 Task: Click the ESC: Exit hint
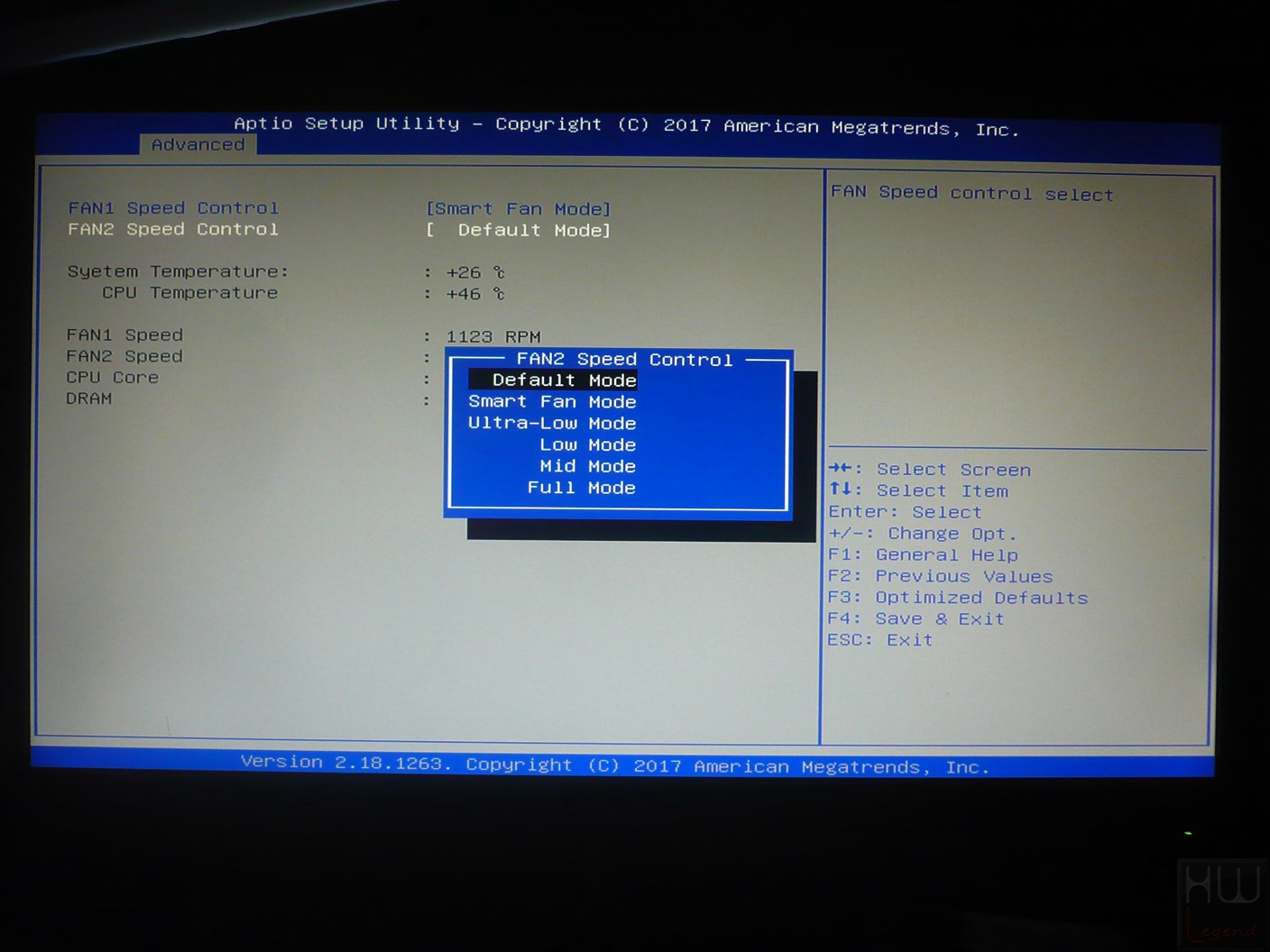point(880,640)
